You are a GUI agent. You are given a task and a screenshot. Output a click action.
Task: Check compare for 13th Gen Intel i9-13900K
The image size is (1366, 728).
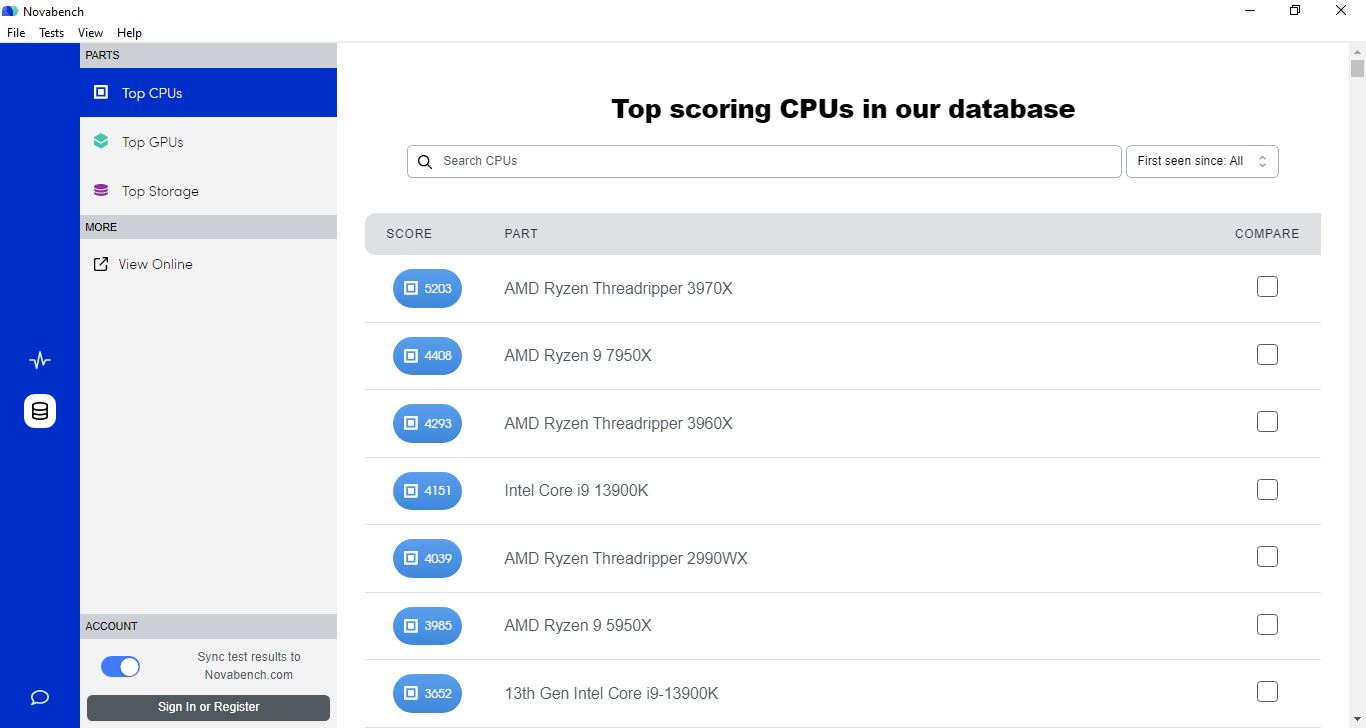click(x=1267, y=691)
